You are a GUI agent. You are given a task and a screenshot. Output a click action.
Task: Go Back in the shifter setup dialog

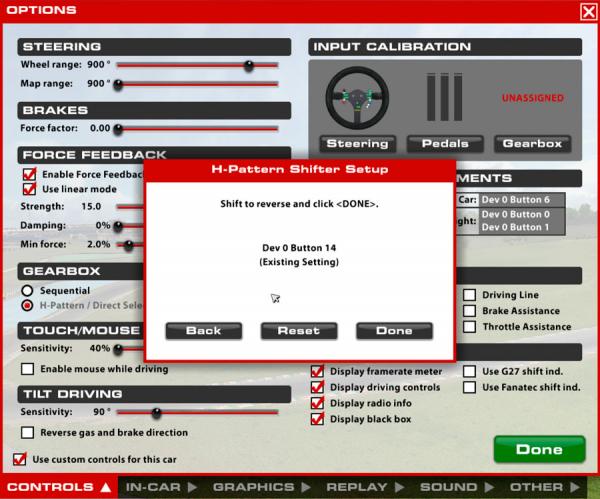203,330
